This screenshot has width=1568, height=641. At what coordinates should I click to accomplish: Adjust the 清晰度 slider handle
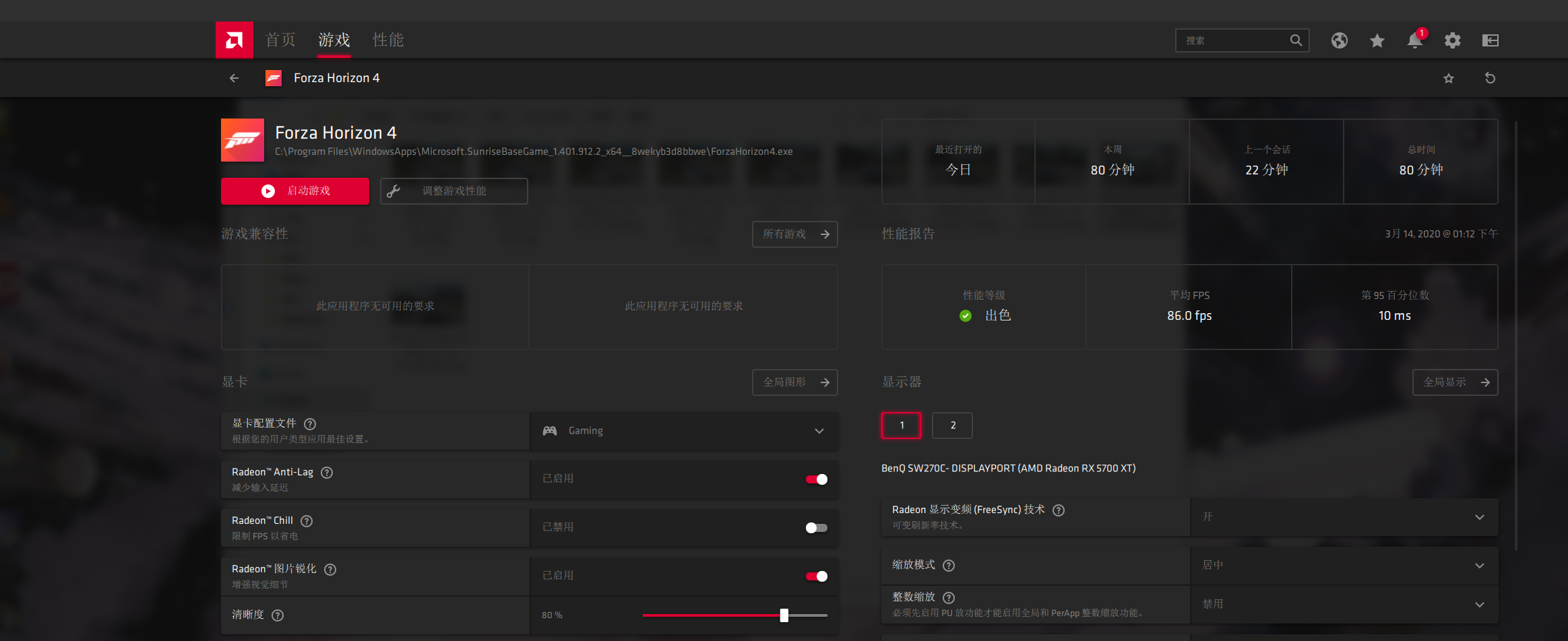tap(784, 615)
